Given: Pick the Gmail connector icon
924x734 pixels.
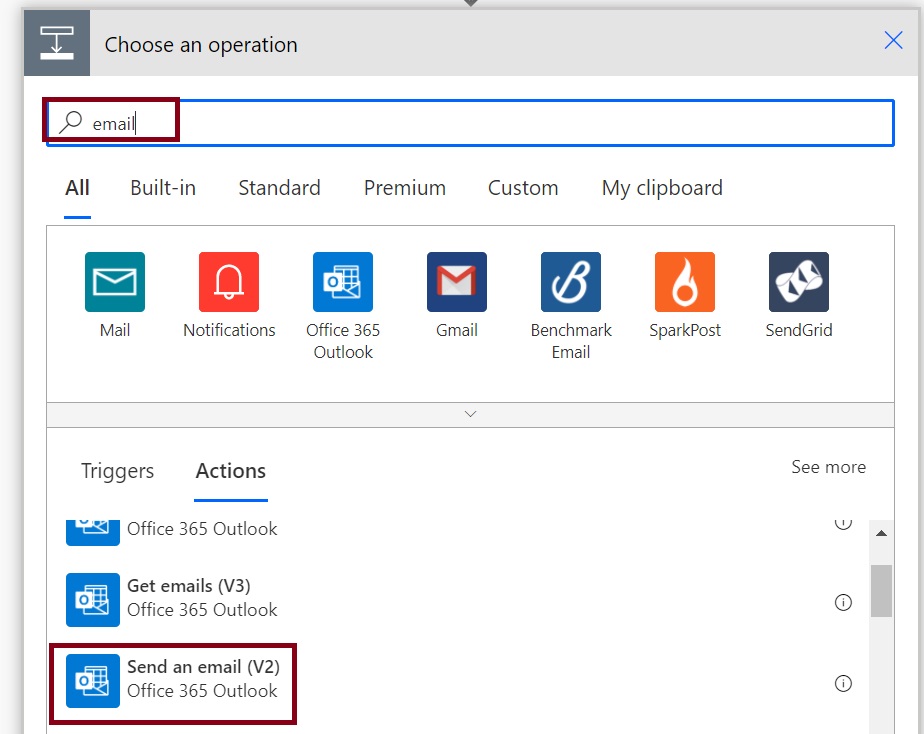Looking at the screenshot, I should [457, 282].
